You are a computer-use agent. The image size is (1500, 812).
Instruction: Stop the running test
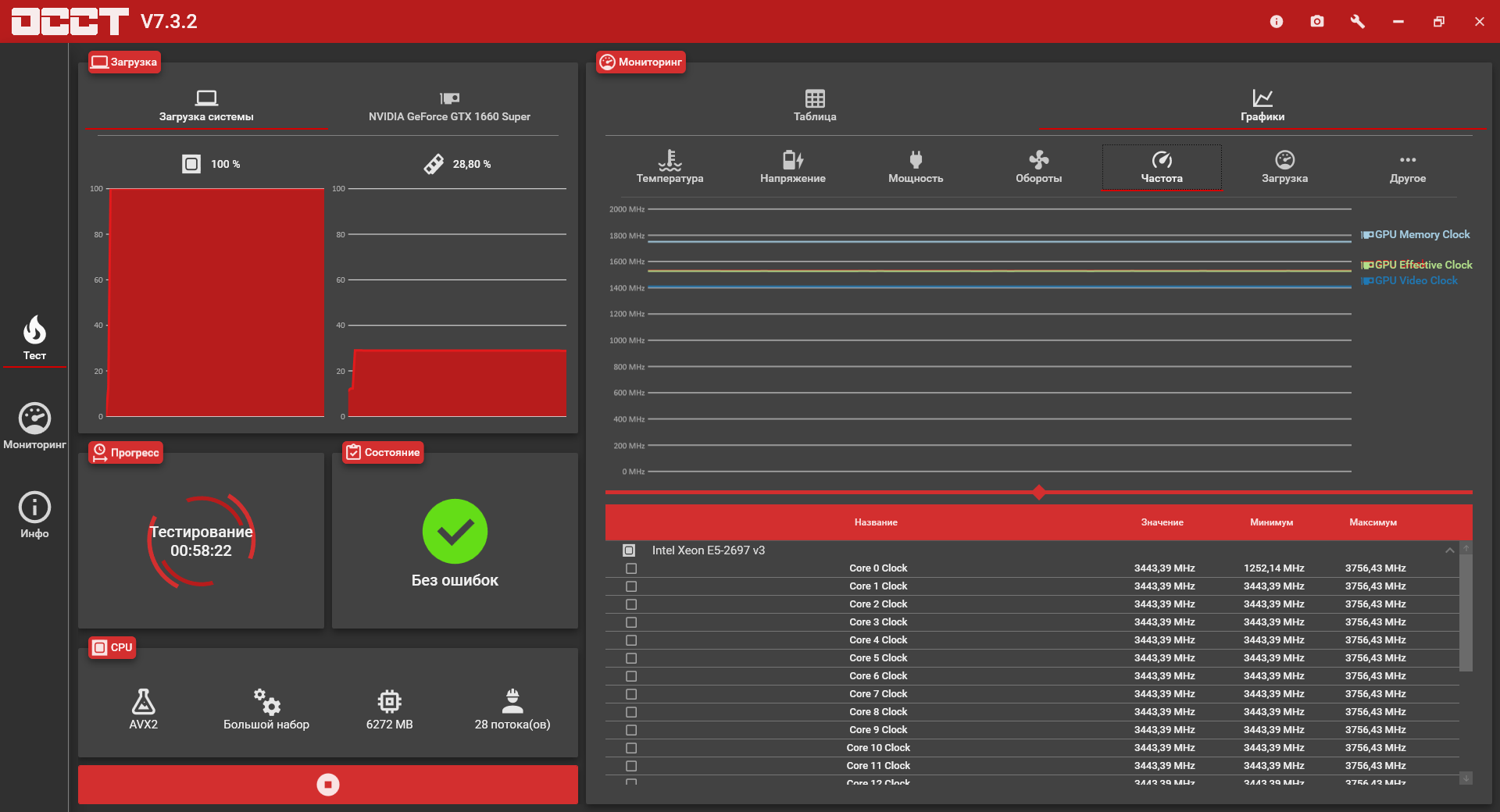tap(328, 785)
